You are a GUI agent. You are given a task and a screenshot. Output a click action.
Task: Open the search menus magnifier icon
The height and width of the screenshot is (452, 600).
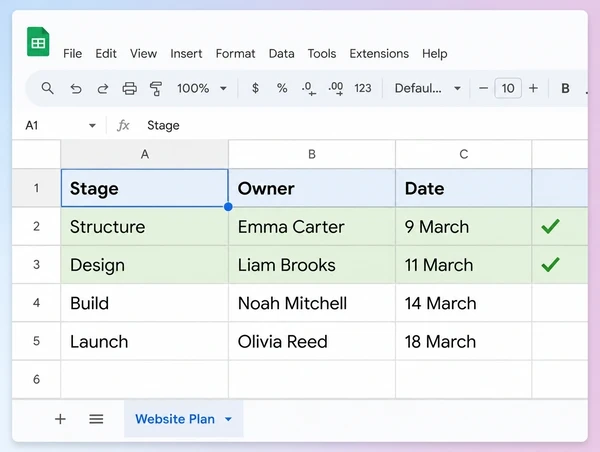click(47, 88)
